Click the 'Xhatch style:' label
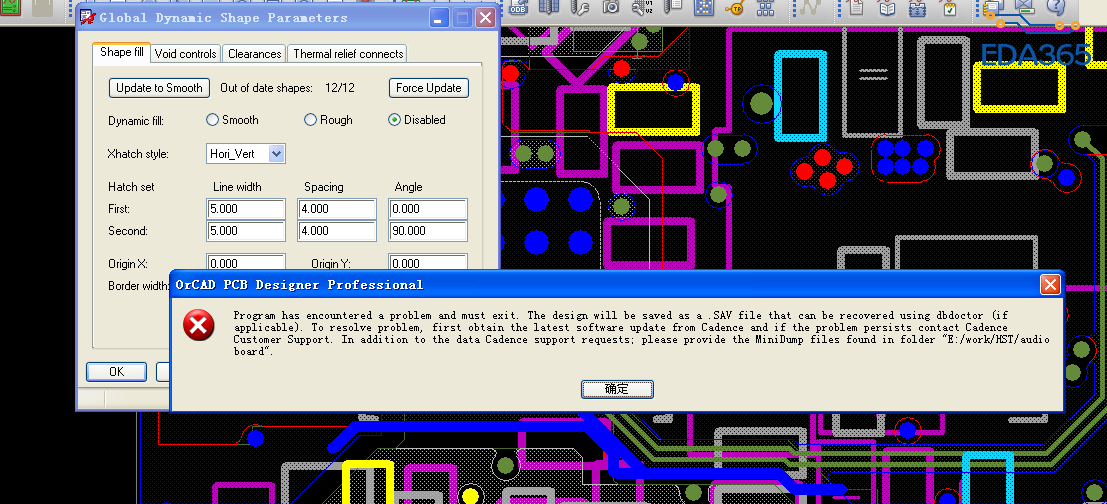This screenshot has width=1107, height=504. [138, 154]
